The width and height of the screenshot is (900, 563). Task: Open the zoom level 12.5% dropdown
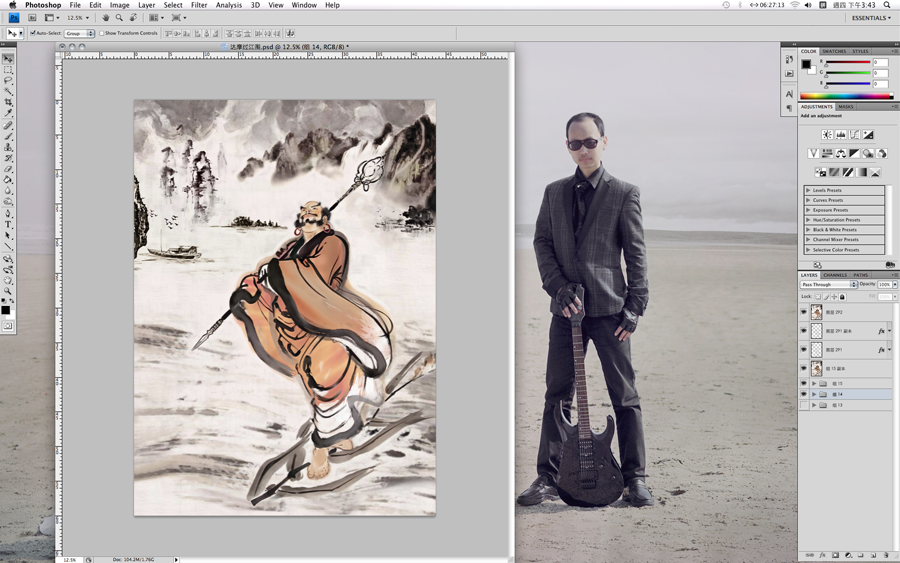coord(87,18)
